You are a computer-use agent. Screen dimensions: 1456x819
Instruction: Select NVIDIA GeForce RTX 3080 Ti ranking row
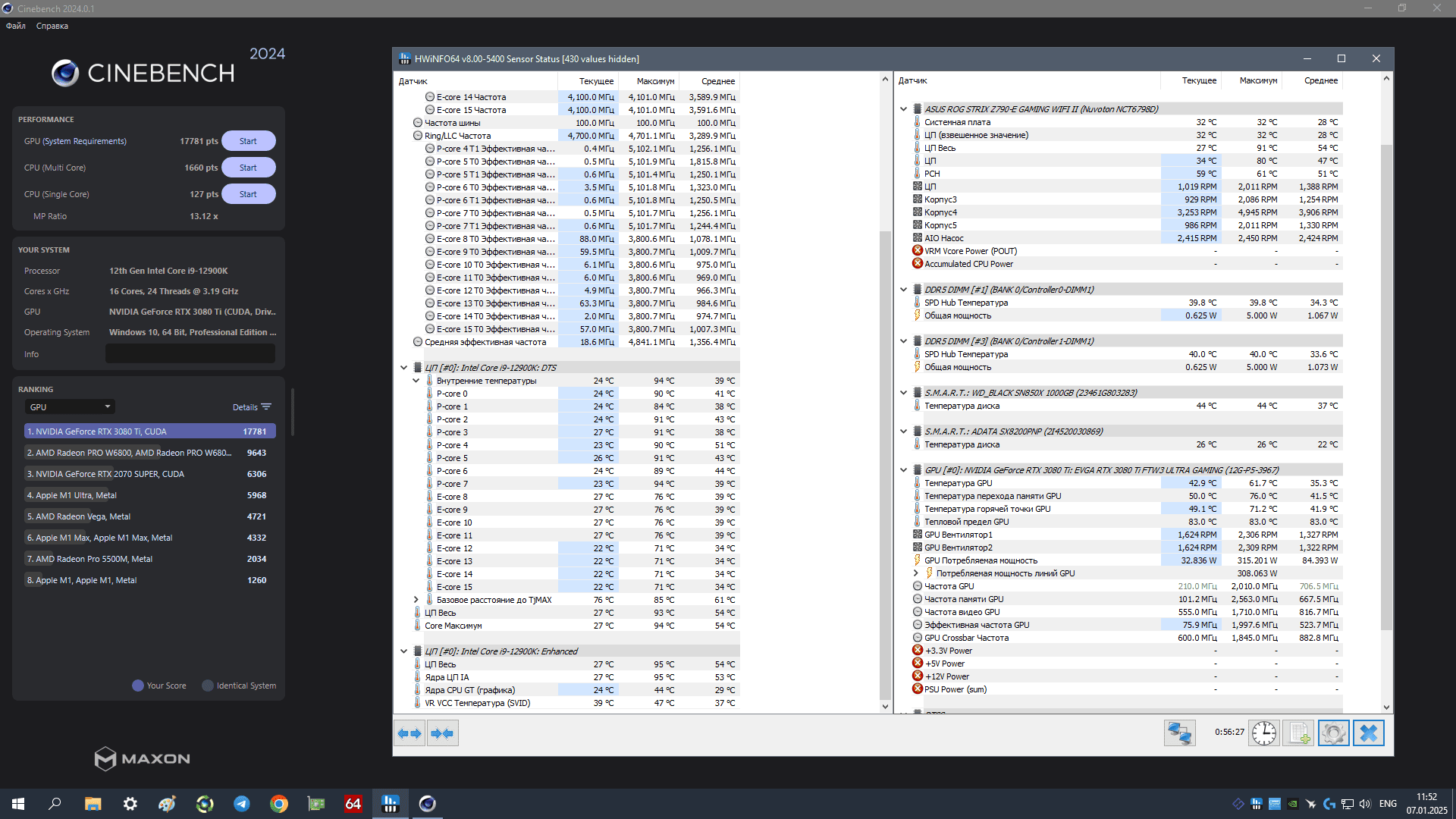pos(149,431)
